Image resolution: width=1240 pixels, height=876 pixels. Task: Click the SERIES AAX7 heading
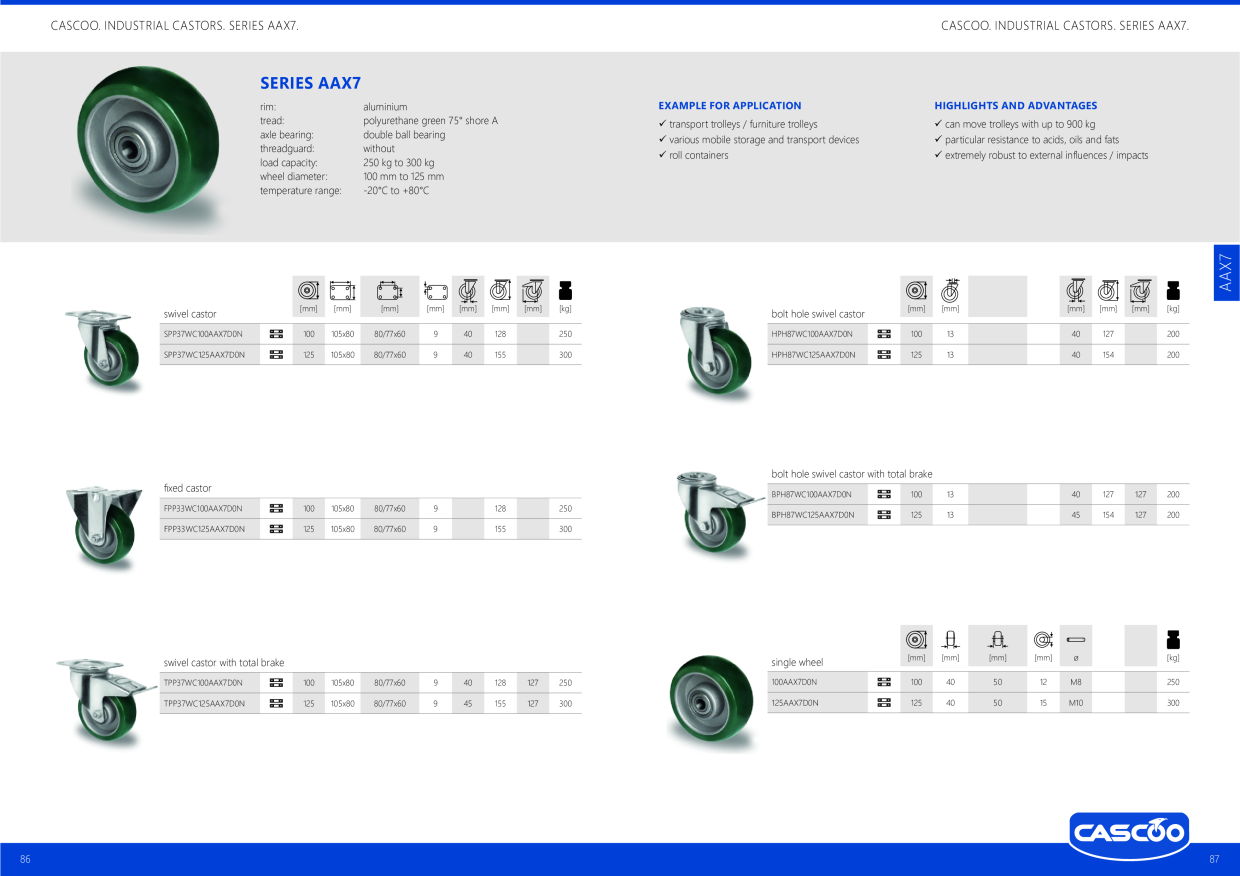click(310, 83)
